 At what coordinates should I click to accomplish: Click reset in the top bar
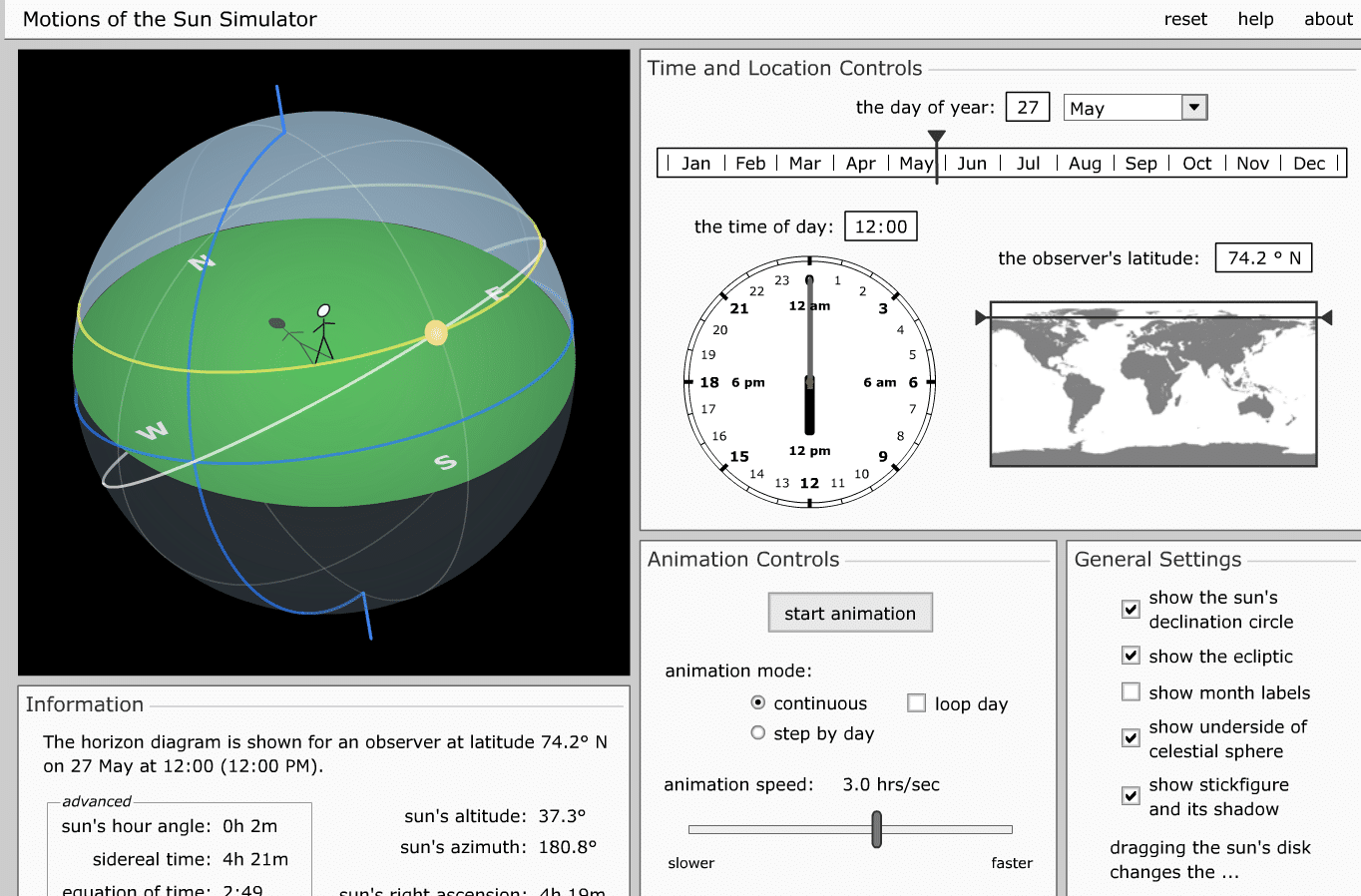(x=1185, y=19)
